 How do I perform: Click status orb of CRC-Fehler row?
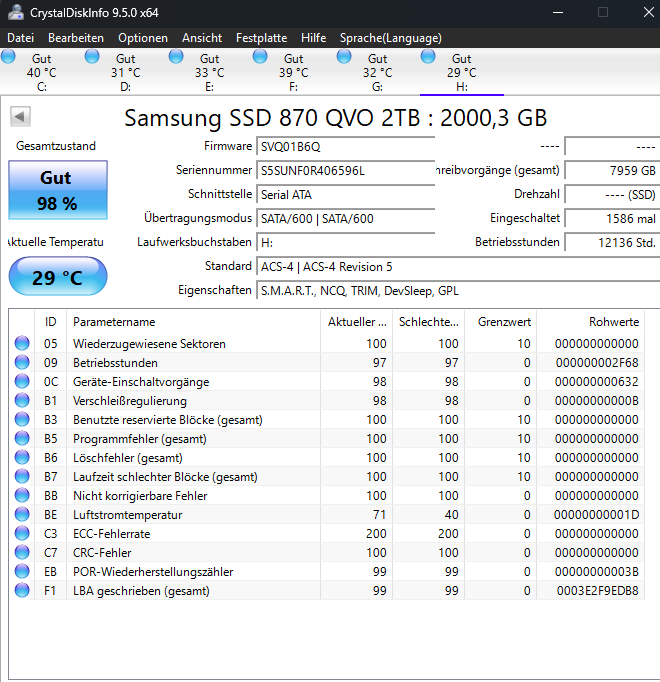click(x=22, y=552)
